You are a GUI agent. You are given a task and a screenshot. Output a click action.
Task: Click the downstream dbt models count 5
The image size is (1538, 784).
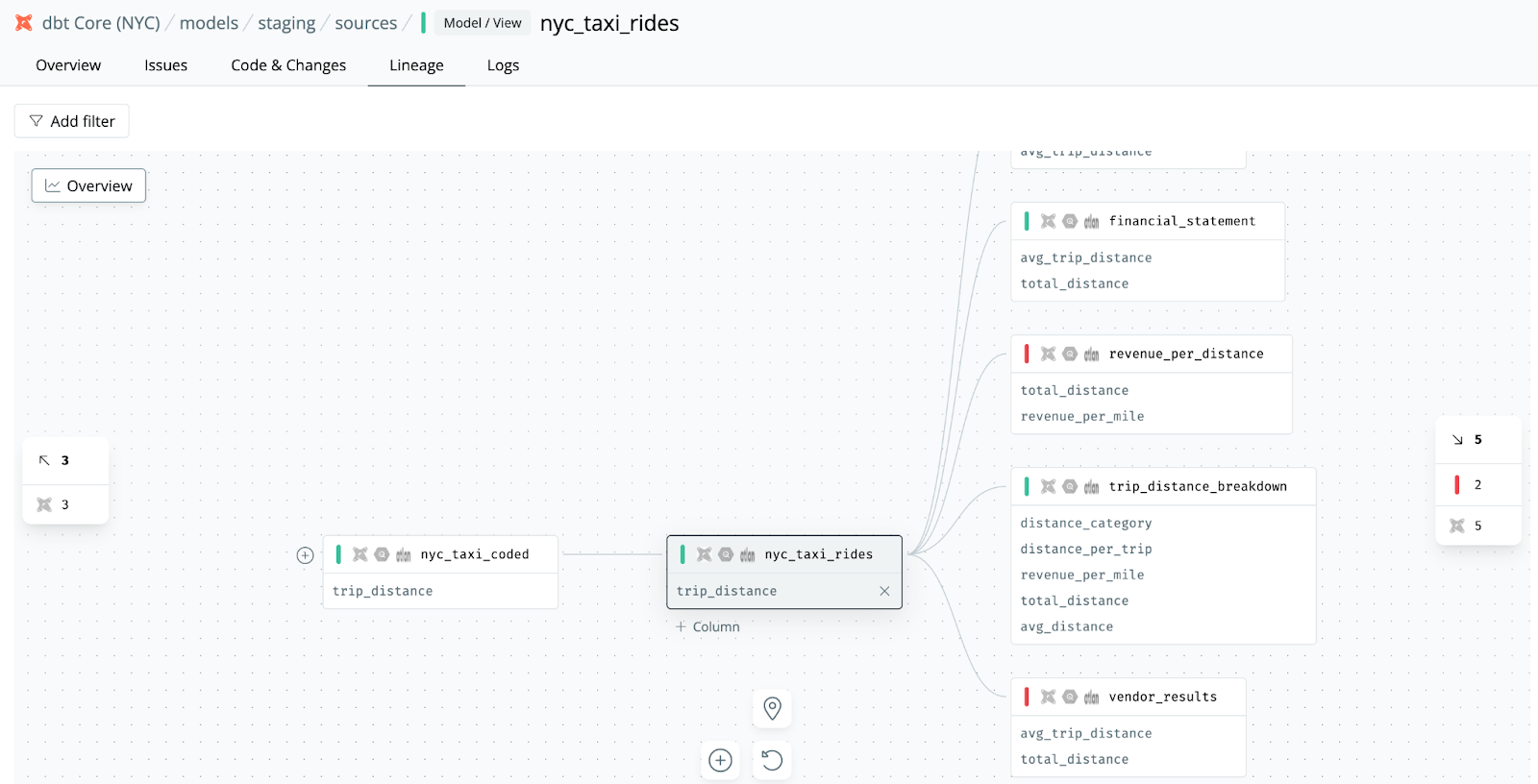[1478, 526]
